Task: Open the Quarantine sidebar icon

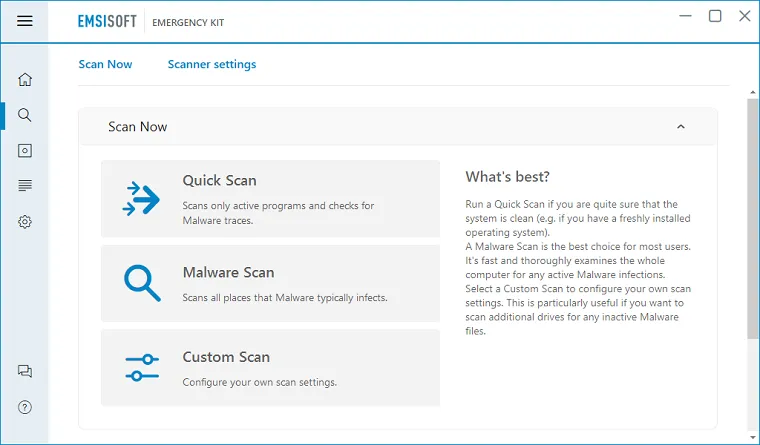Action: [25, 151]
